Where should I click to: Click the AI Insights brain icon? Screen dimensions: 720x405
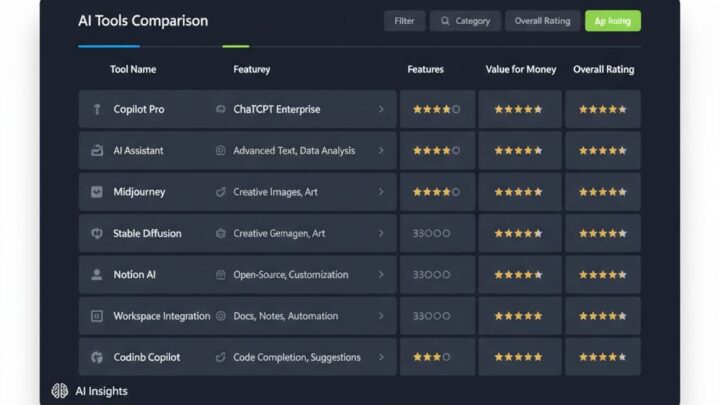(x=60, y=391)
